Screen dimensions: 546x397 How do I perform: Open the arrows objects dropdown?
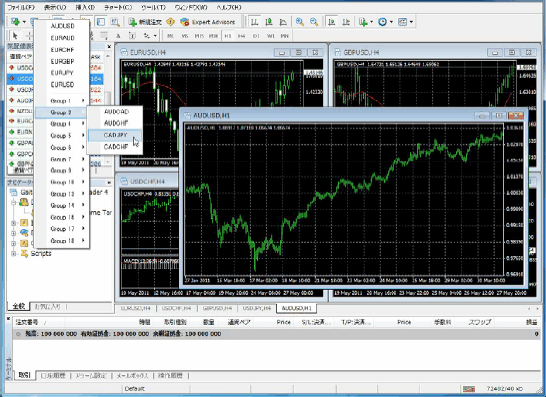155,36
